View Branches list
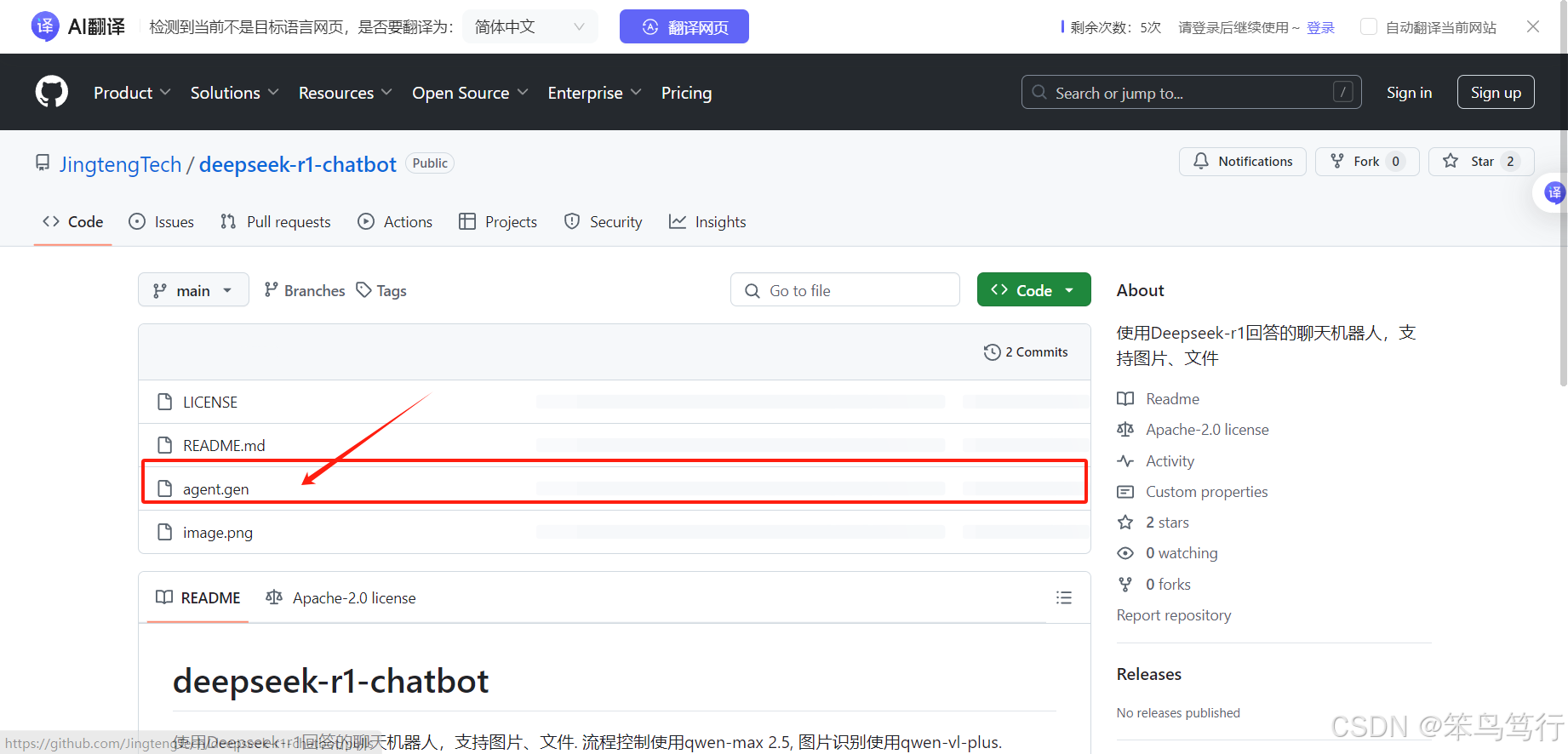This screenshot has height=754, width=1568. 304,290
